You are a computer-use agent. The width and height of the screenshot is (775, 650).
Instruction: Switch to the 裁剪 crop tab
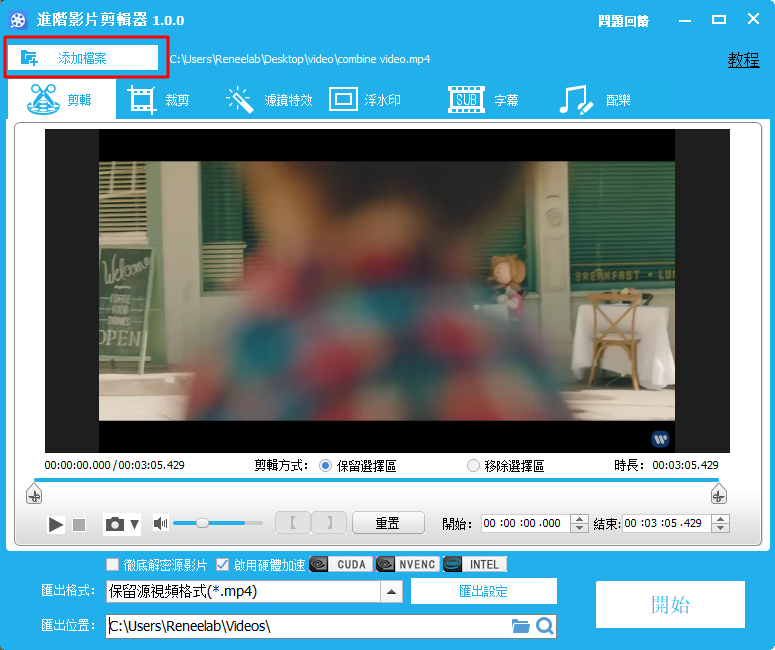click(x=159, y=100)
